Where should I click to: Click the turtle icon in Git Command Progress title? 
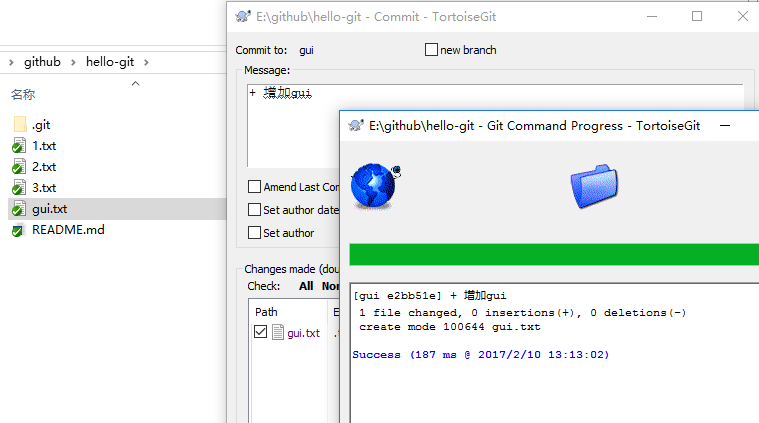coord(356,126)
